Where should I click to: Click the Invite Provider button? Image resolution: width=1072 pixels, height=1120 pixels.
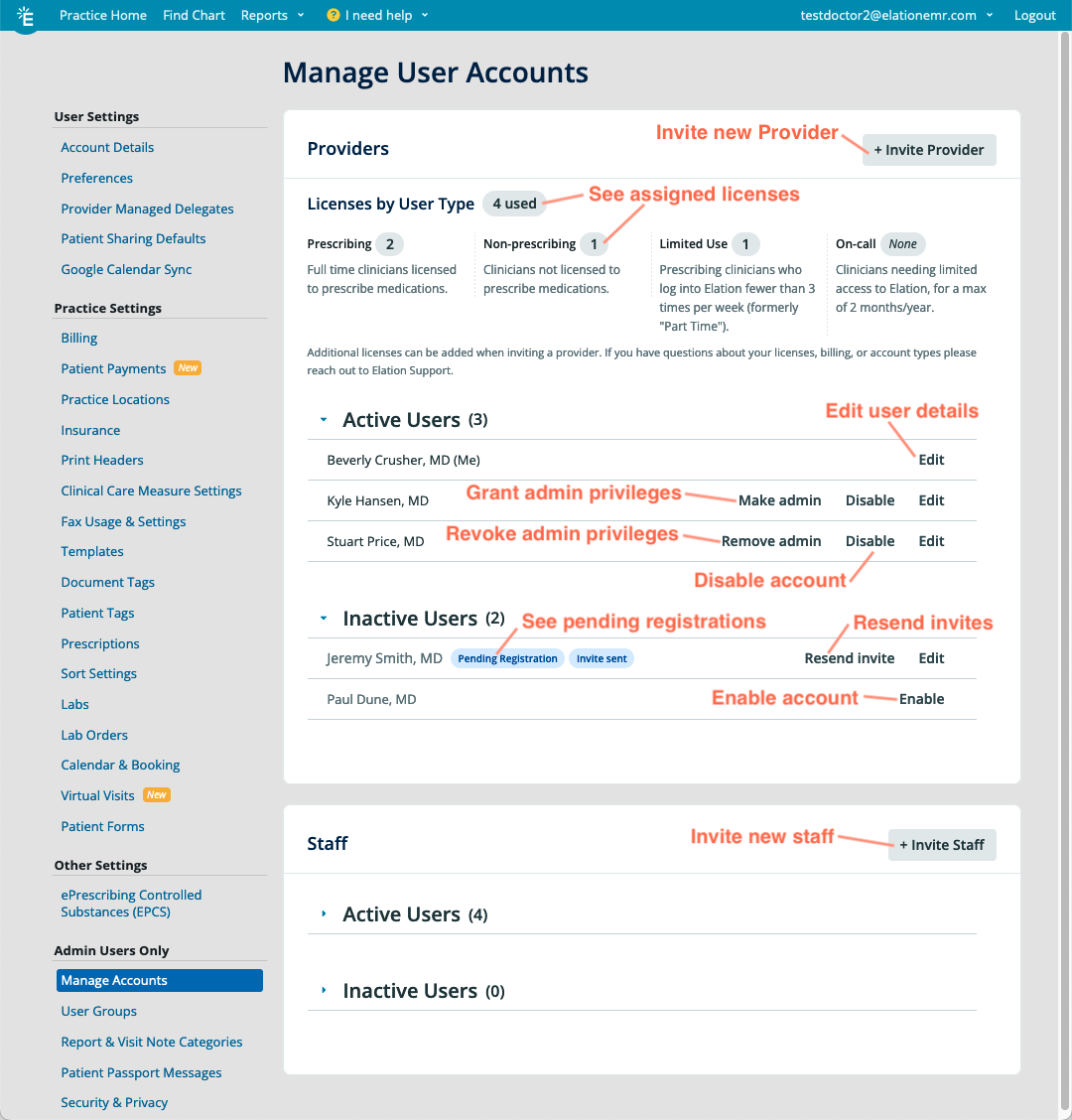click(x=928, y=149)
